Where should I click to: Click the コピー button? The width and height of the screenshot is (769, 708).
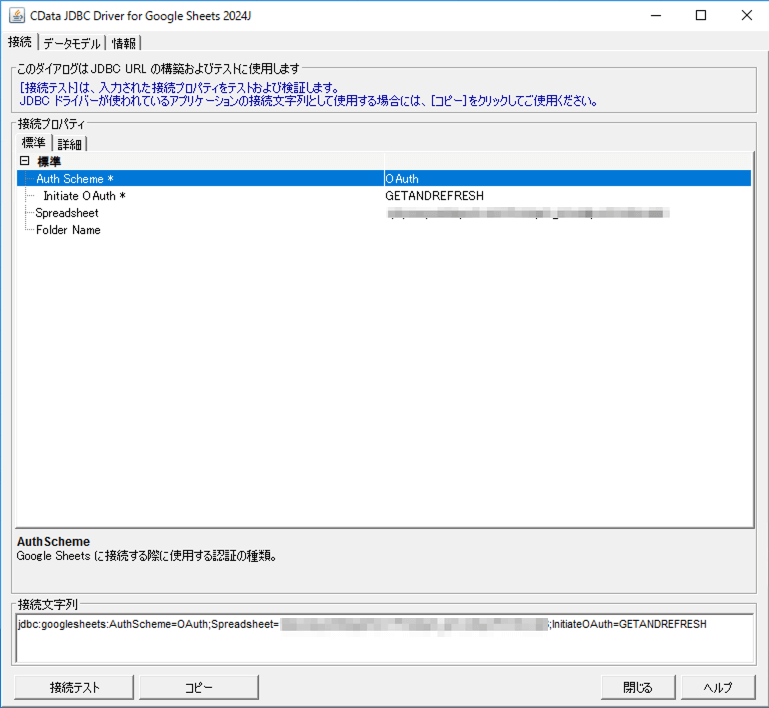coord(199,687)
